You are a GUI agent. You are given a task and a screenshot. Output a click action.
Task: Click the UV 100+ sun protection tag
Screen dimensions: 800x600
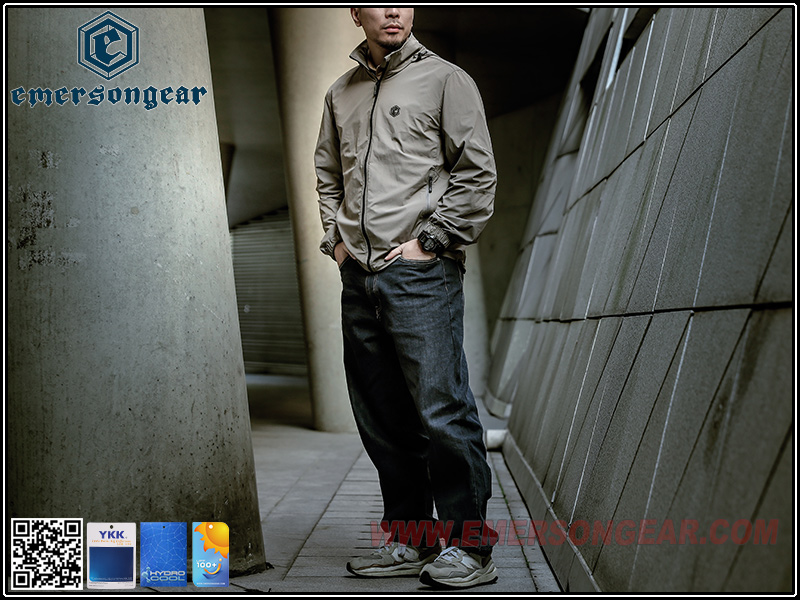pyautogui.click(x=210, y=554)
